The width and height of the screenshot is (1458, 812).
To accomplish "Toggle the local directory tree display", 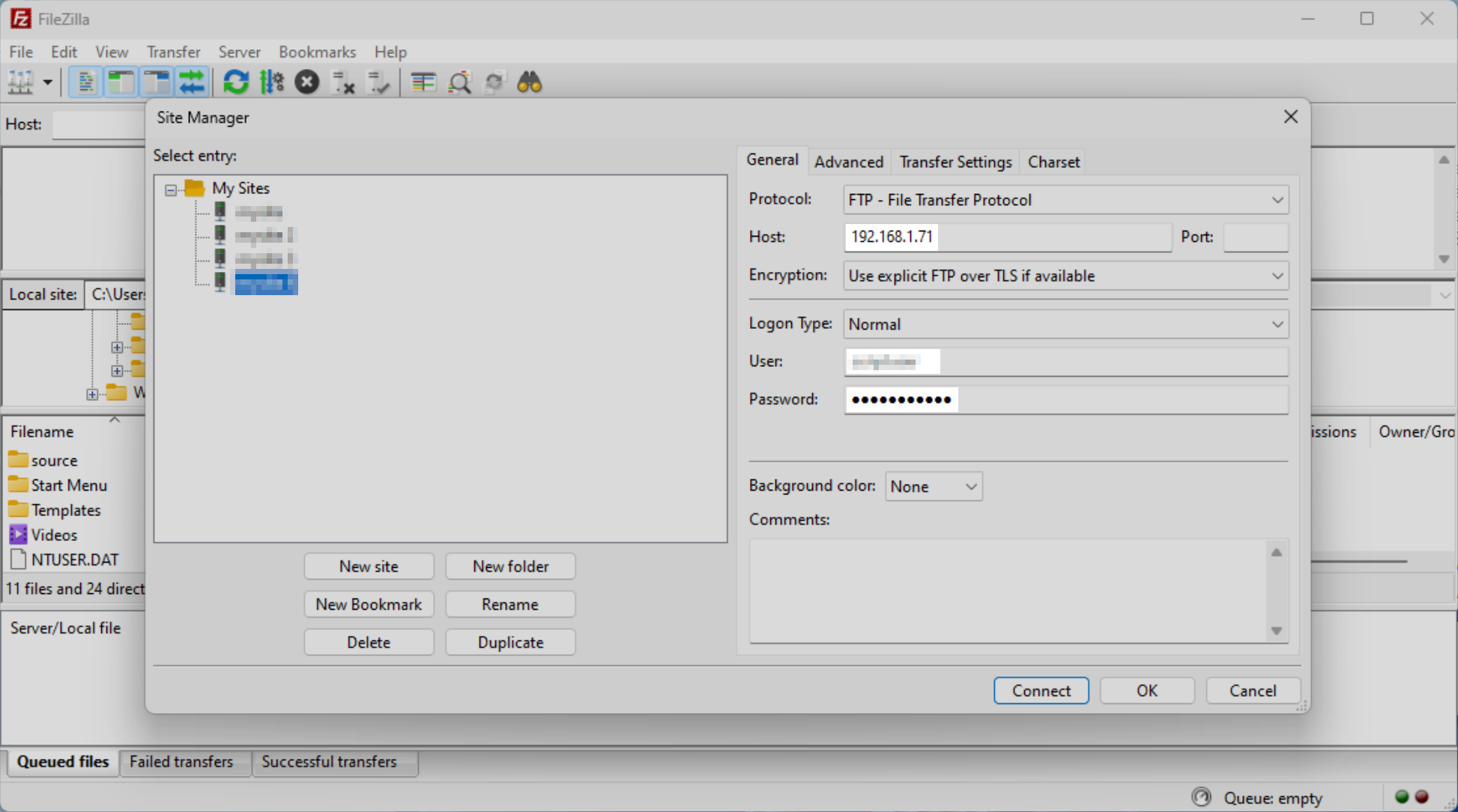I will 121,82.
